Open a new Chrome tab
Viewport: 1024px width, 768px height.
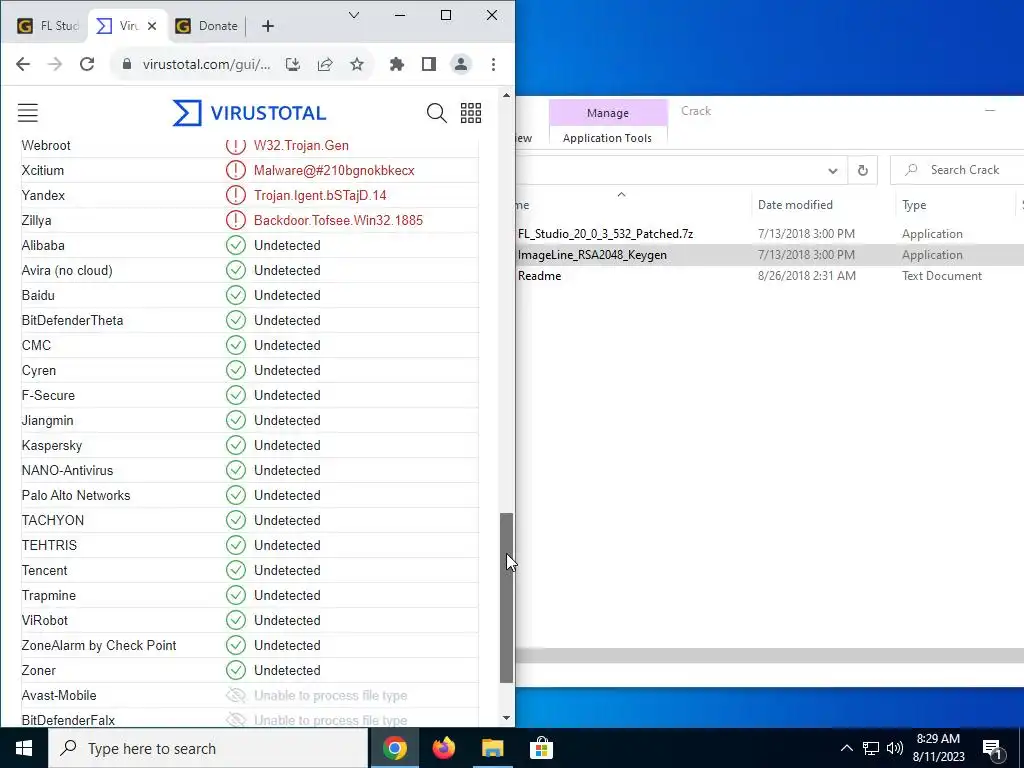[x=268, y=26]
